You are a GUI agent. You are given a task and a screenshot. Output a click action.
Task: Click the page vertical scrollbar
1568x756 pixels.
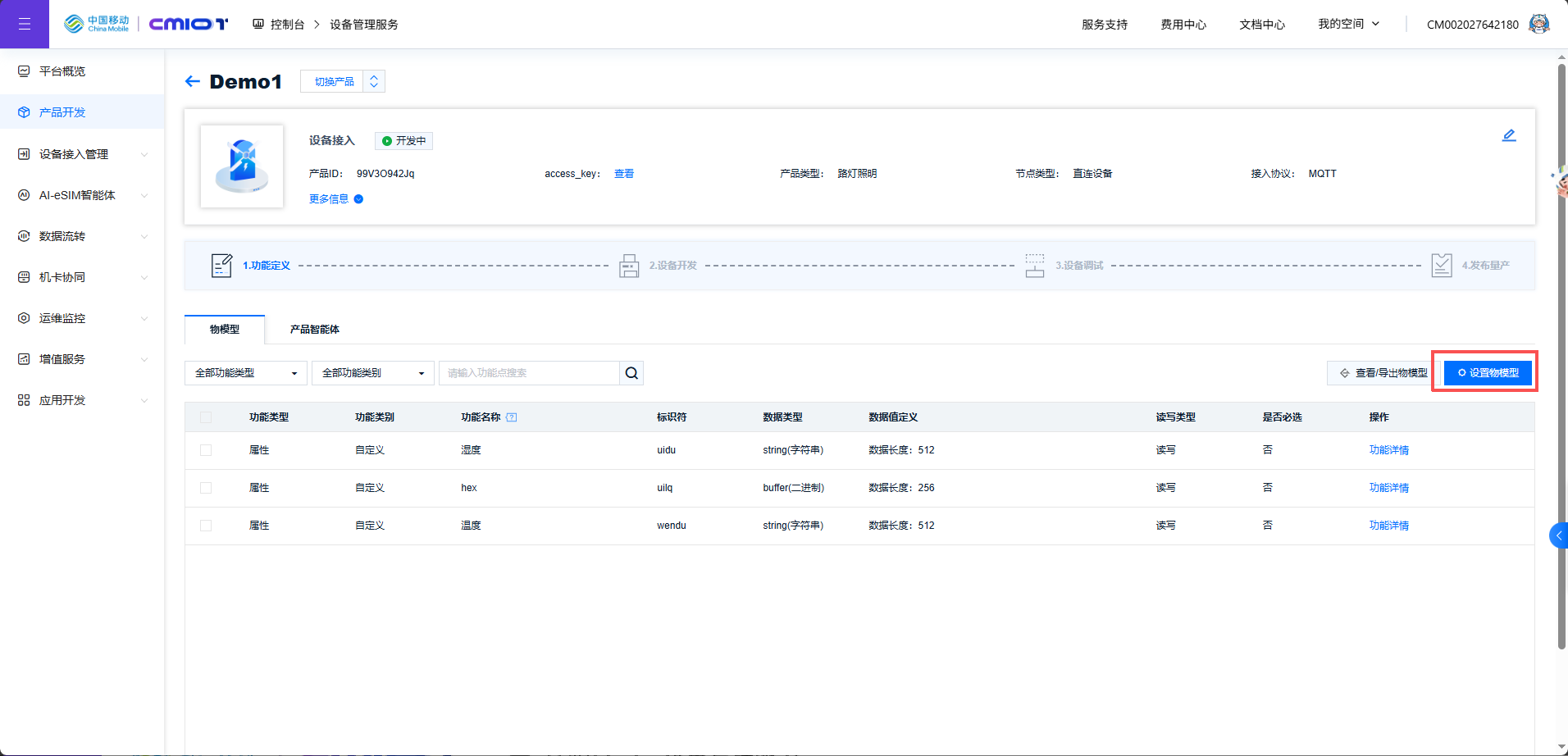point(1561,357)
